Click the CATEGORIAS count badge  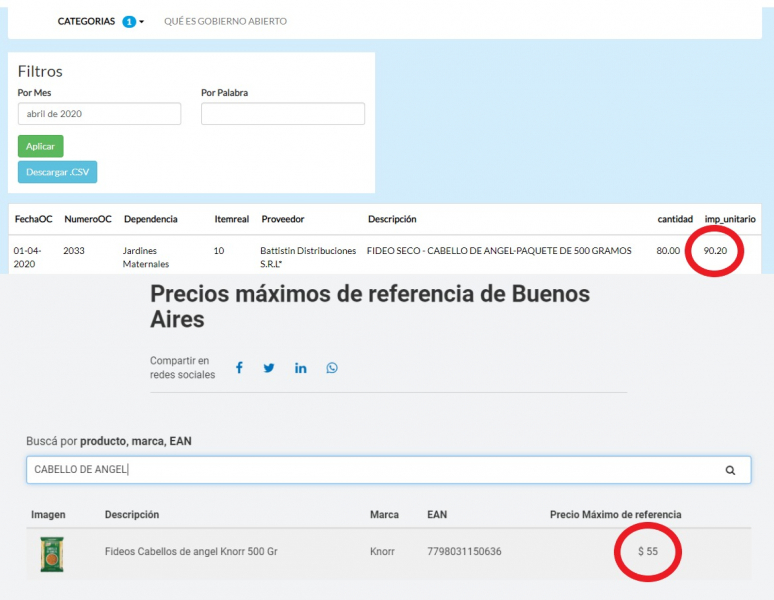coord(129,22)
